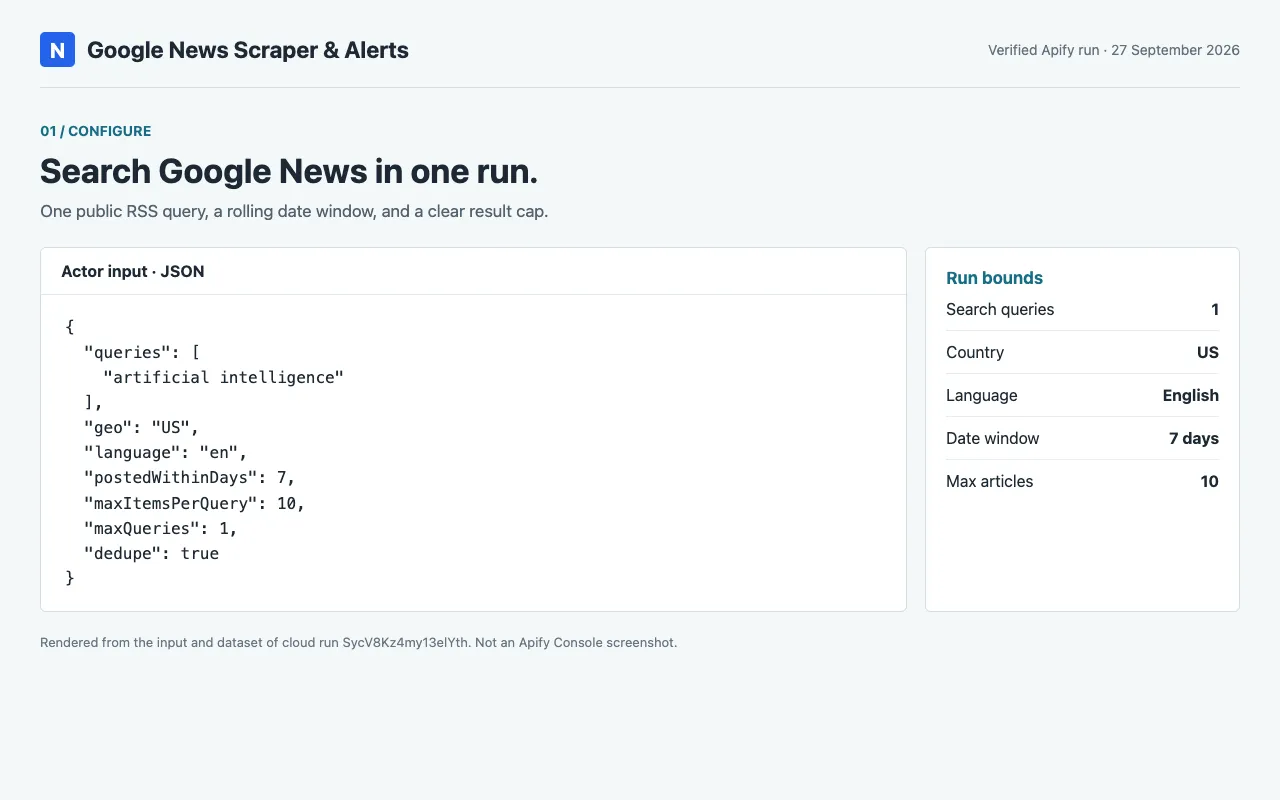The image size is (1280, 800).
Task: Click the "Actor input · JSON" panel header
Action: coord(133,271)
